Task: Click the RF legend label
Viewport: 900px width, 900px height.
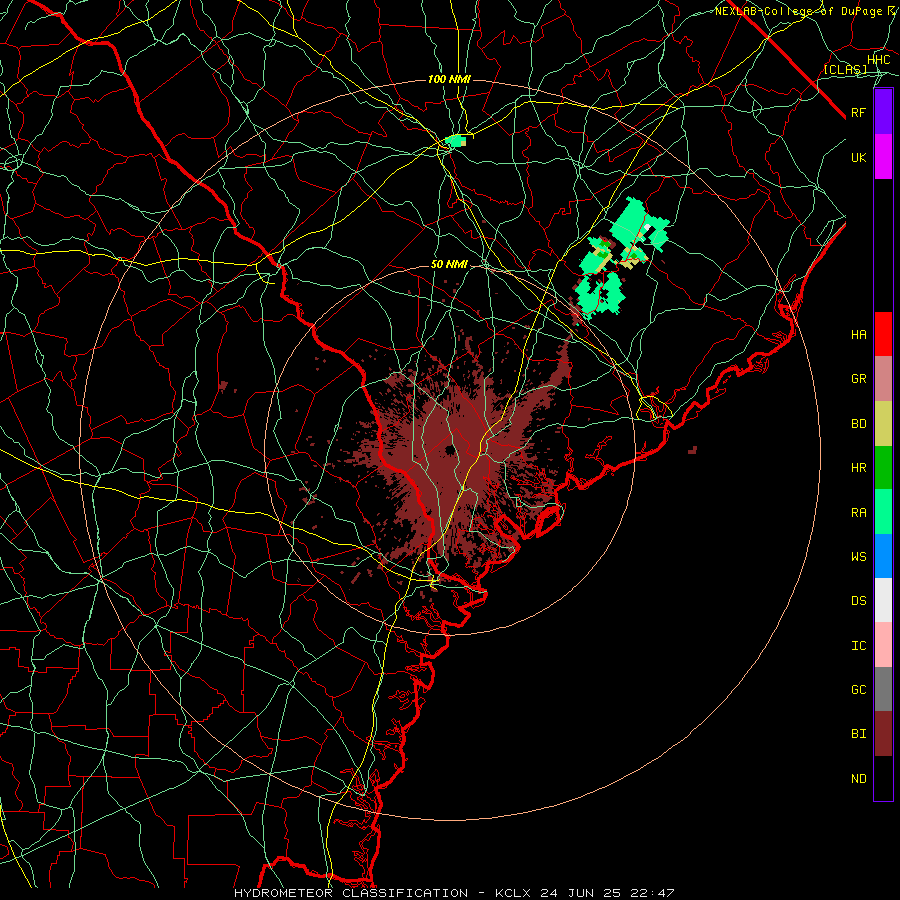Action: pos(859,112)
